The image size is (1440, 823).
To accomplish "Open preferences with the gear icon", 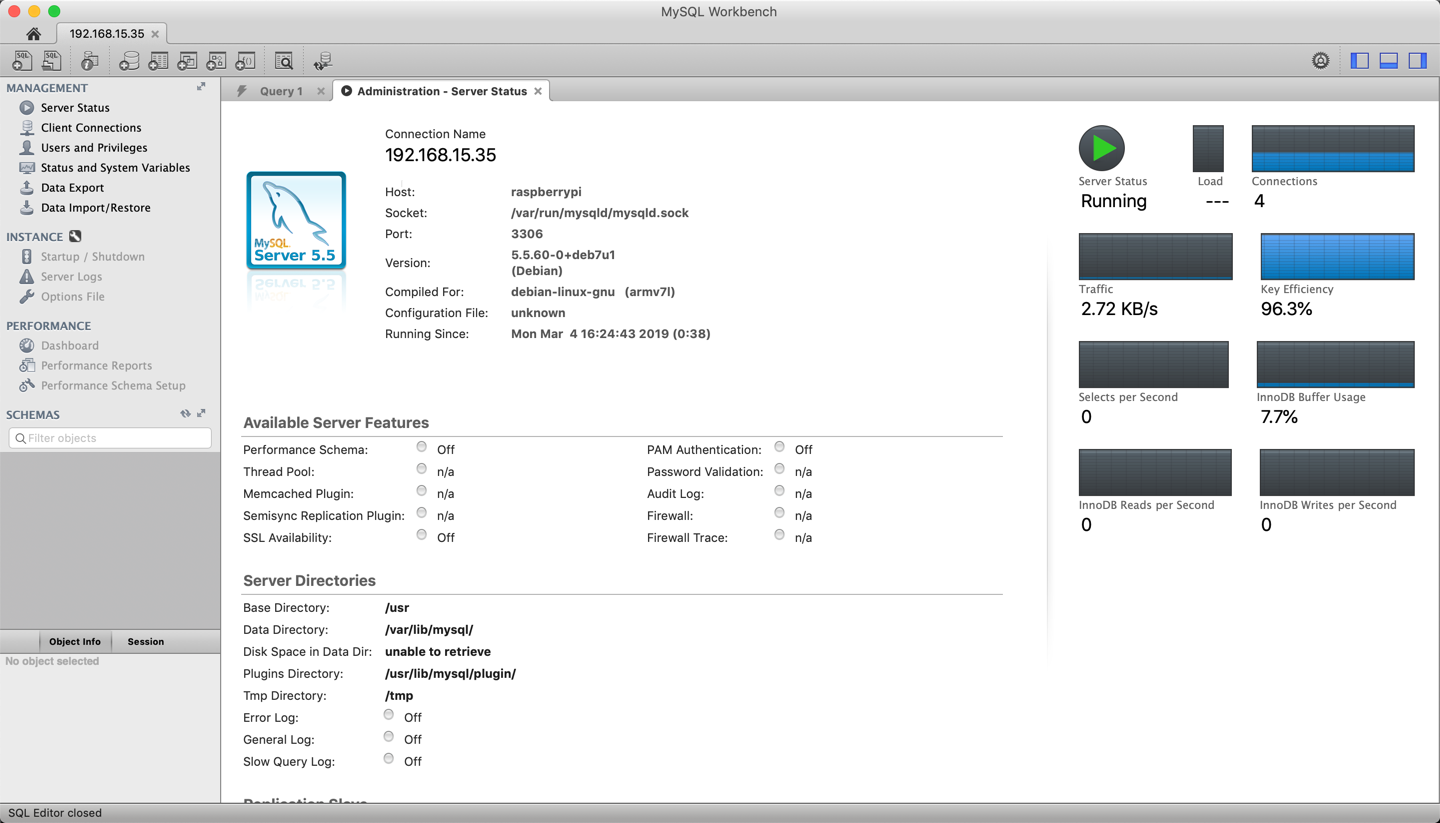I will click(1321, 61).
